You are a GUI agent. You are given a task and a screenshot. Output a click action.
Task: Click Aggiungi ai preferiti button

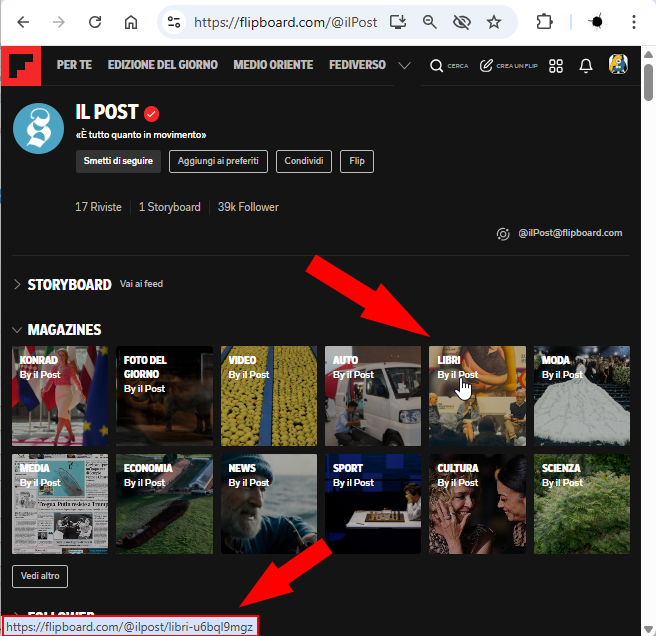click(x=218, y=161)
